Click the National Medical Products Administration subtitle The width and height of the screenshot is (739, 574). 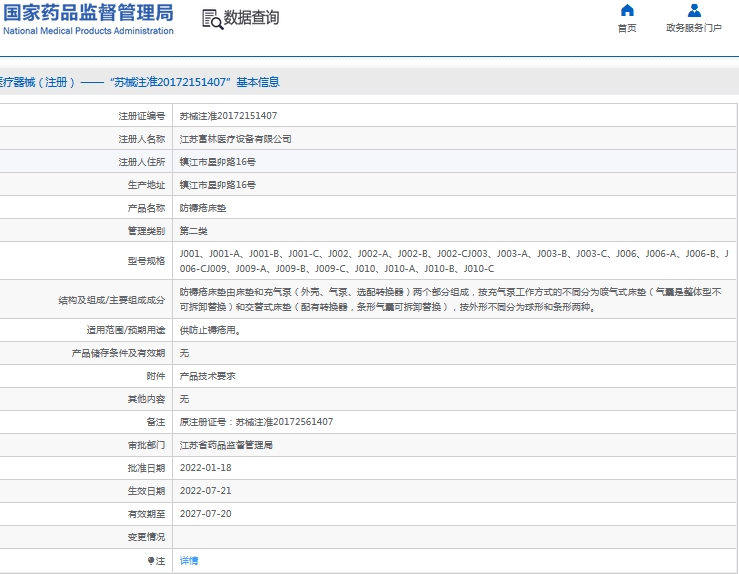(88, 31)
